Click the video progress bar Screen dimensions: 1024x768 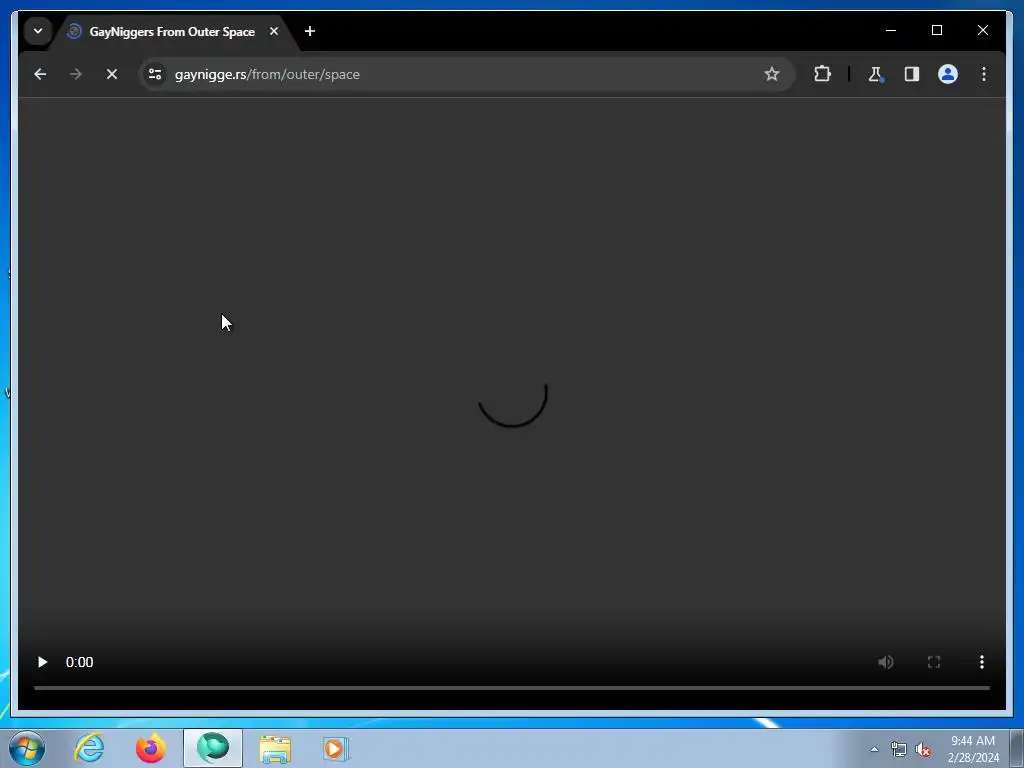pyautogui.click(x=512, y=688)
